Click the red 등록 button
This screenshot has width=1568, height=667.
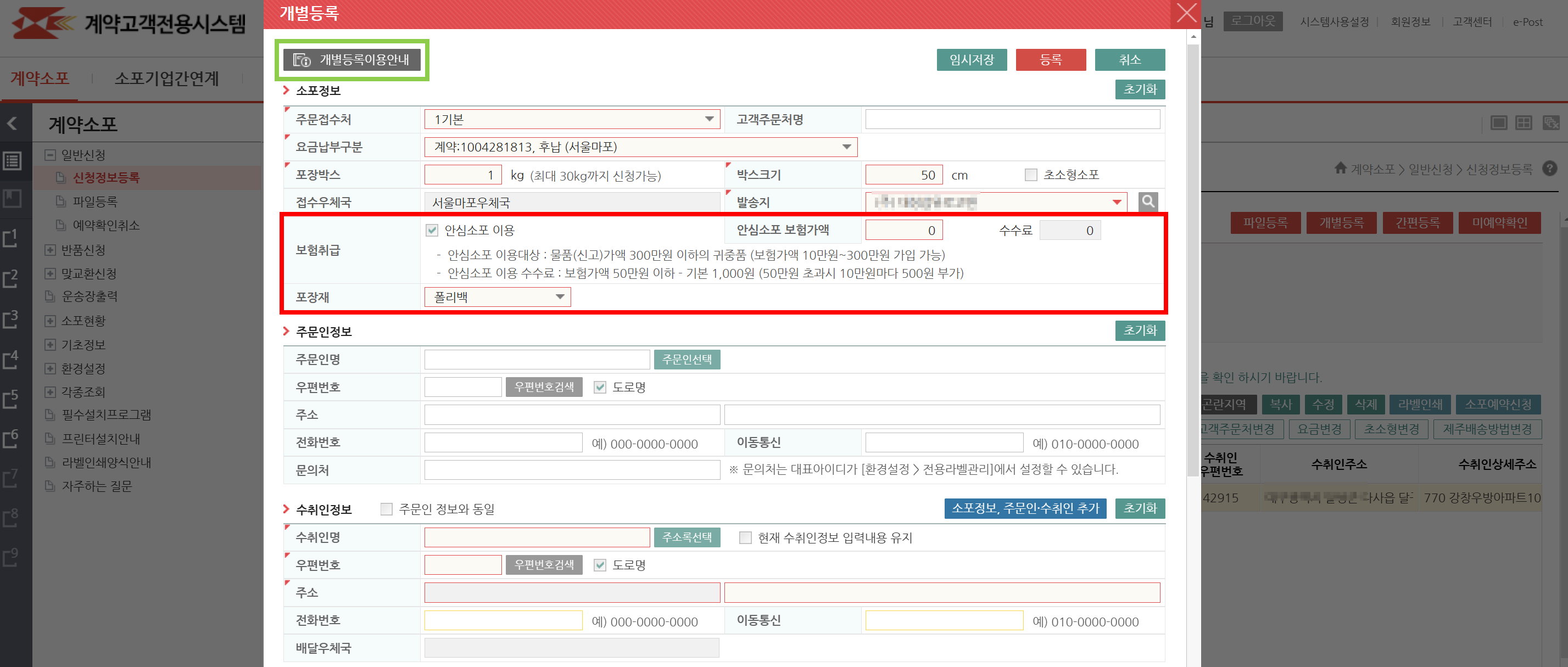pos(1050,60)
